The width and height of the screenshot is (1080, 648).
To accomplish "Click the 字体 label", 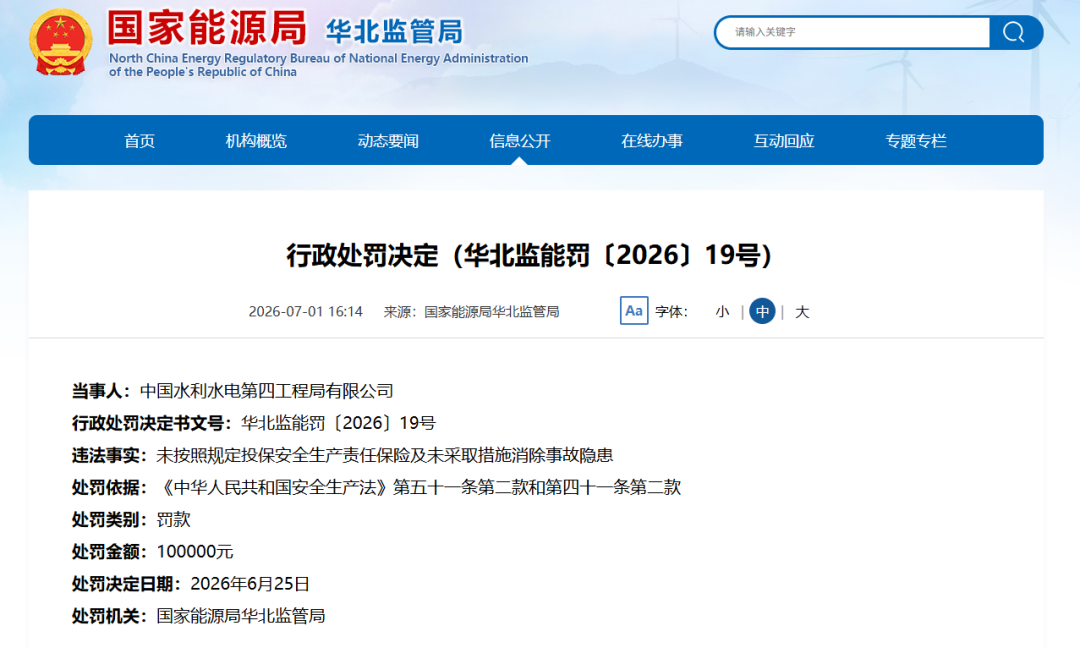I will [x=671, y=312].
